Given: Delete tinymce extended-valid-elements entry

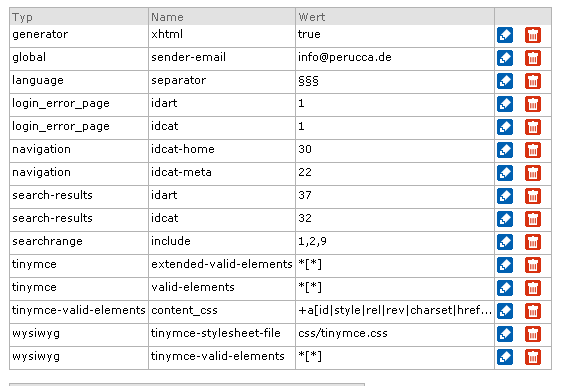Looking at the screenshot, I should tap(533, 265).
